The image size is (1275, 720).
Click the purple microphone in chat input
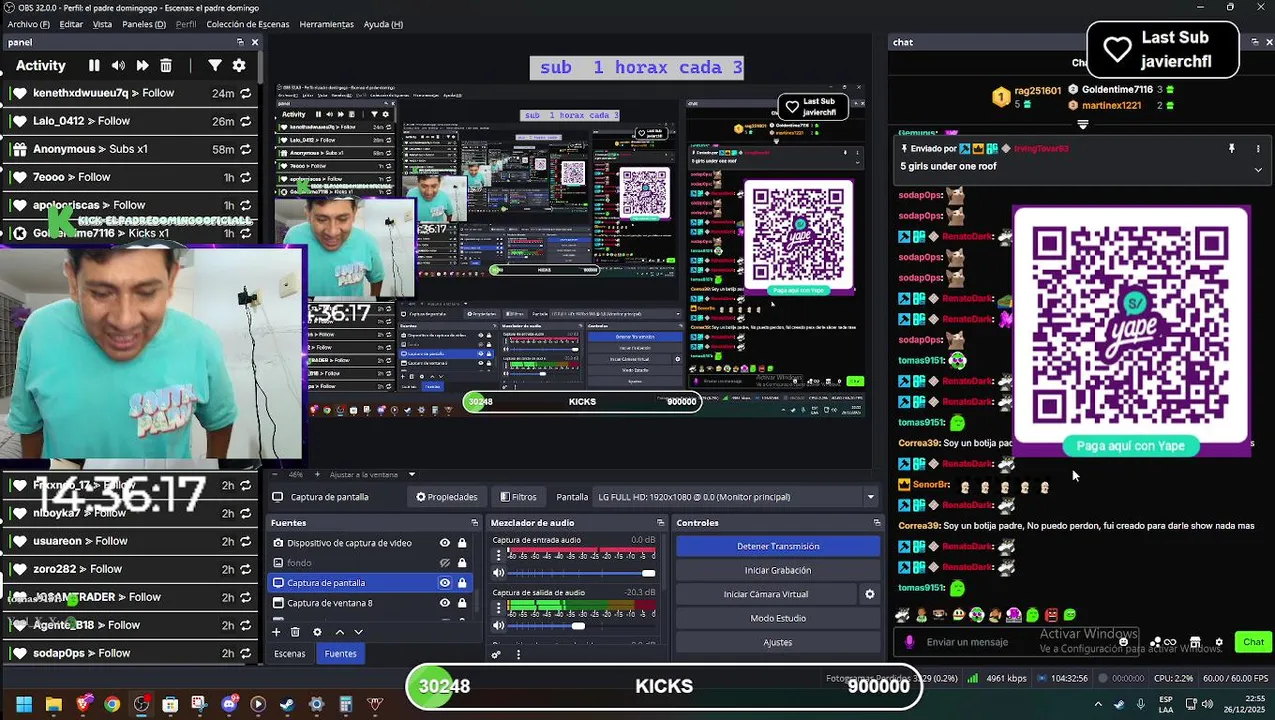909,642
